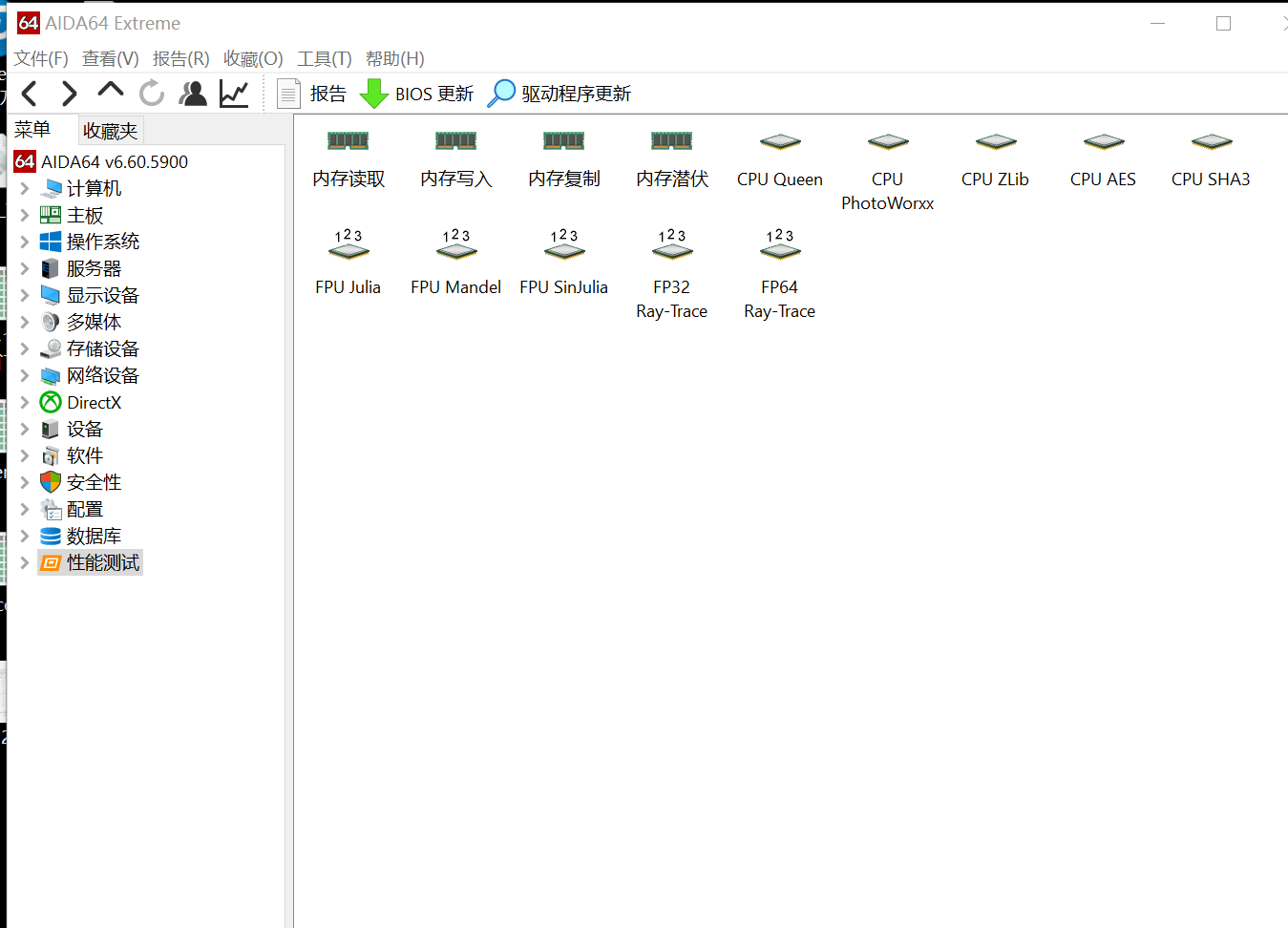Select 数据库 in the tree
Image resolution: width=1288 pixels, height=928 pixels.
click(94, 536)
